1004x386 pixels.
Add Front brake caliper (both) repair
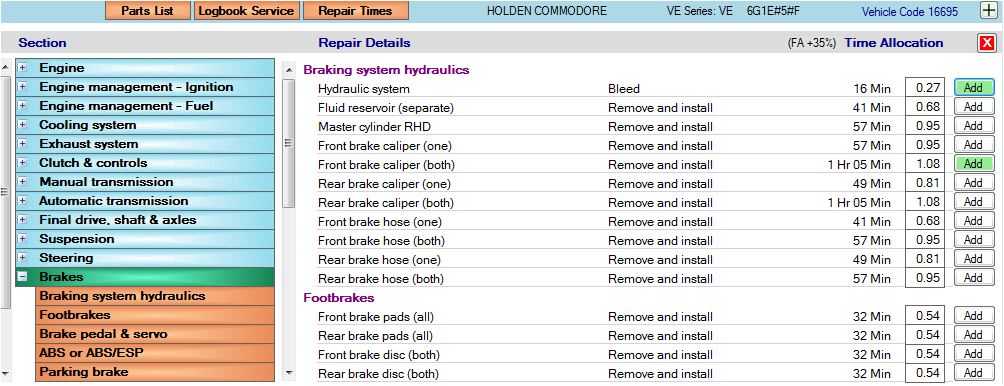coord(973,164)
